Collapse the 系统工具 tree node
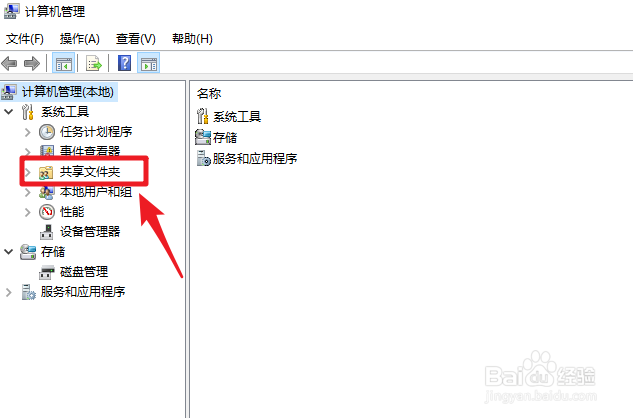633x418 pixels. pos(8,111)
